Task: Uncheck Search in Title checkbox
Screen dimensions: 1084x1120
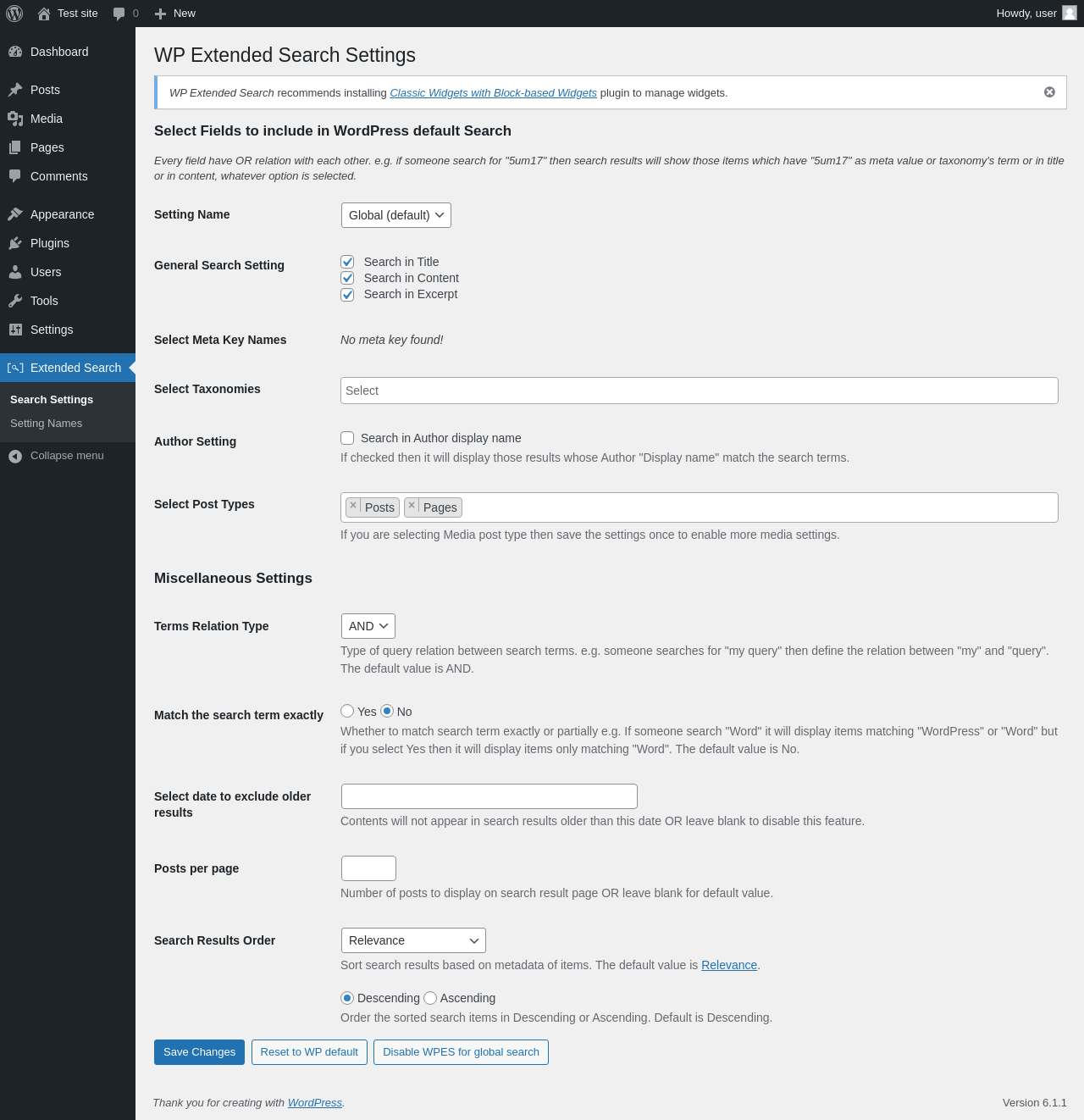Action: click(x=347, y=262)
